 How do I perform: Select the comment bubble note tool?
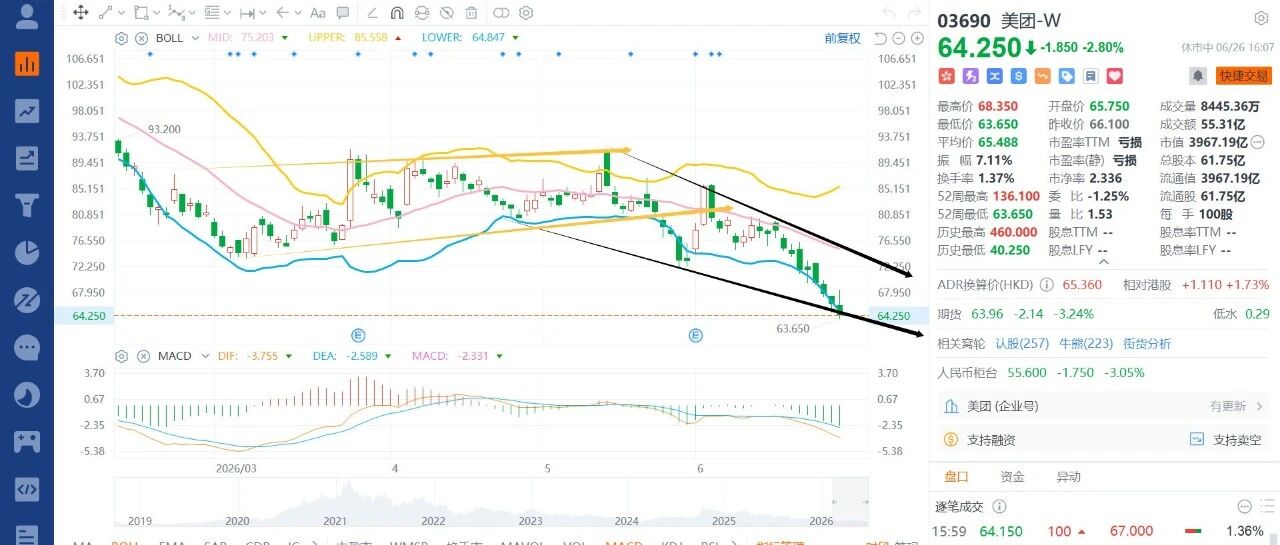point(344,13)
